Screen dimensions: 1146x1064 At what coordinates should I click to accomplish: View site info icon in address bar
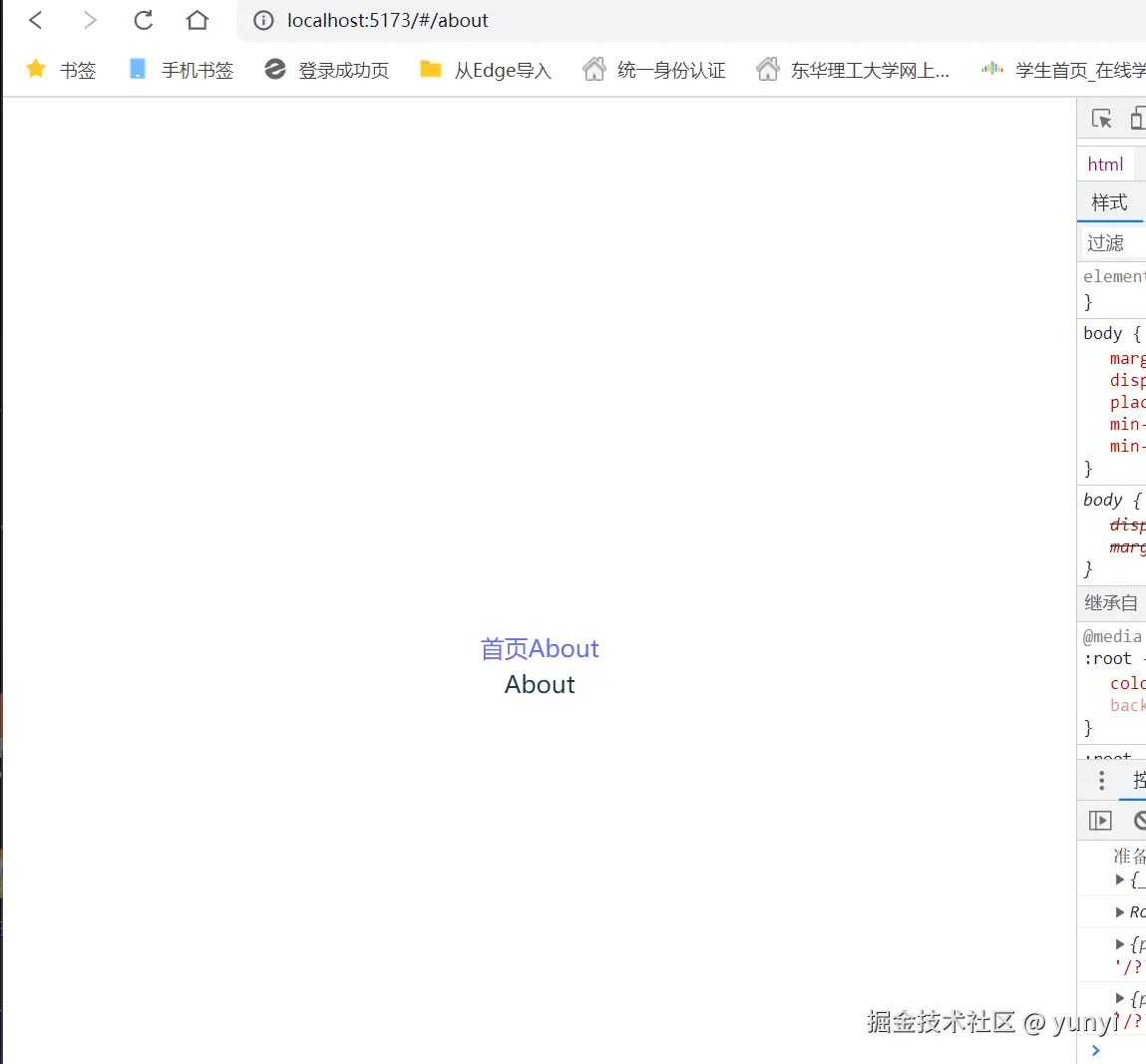pos(263,21)
